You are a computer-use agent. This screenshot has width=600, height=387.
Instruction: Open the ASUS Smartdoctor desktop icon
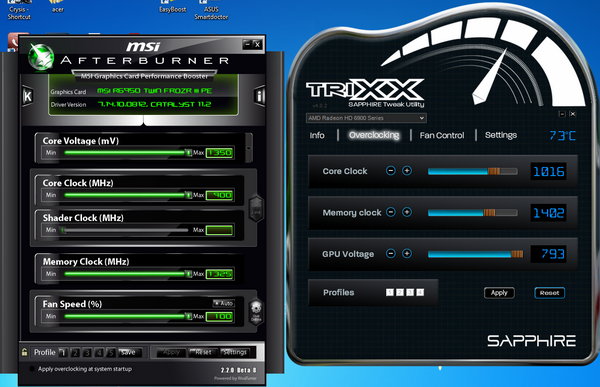(x=211, y=10)
